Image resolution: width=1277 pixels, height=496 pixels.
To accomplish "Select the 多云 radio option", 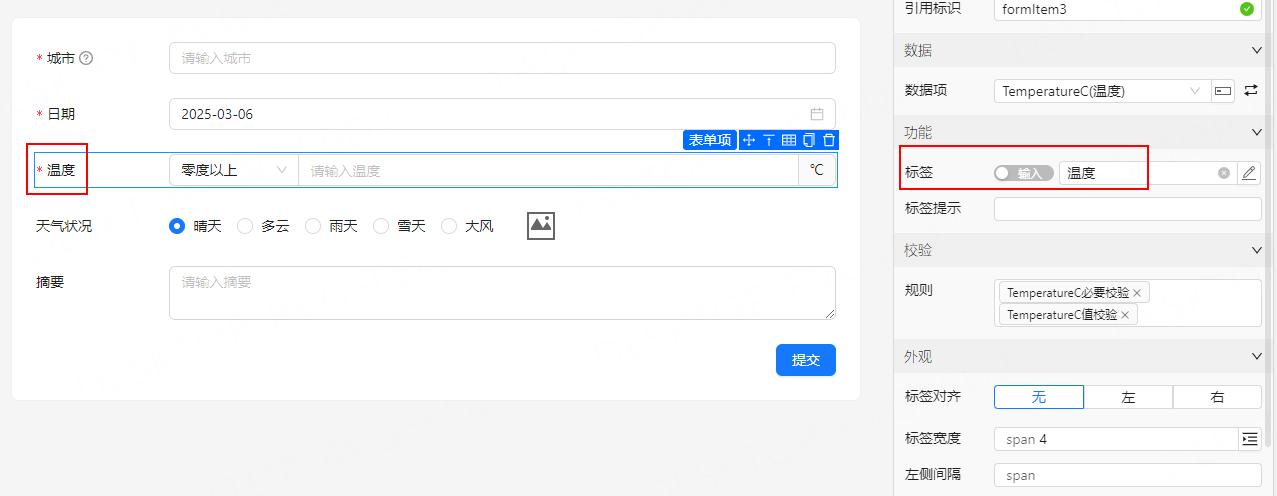I will point(245,226).
